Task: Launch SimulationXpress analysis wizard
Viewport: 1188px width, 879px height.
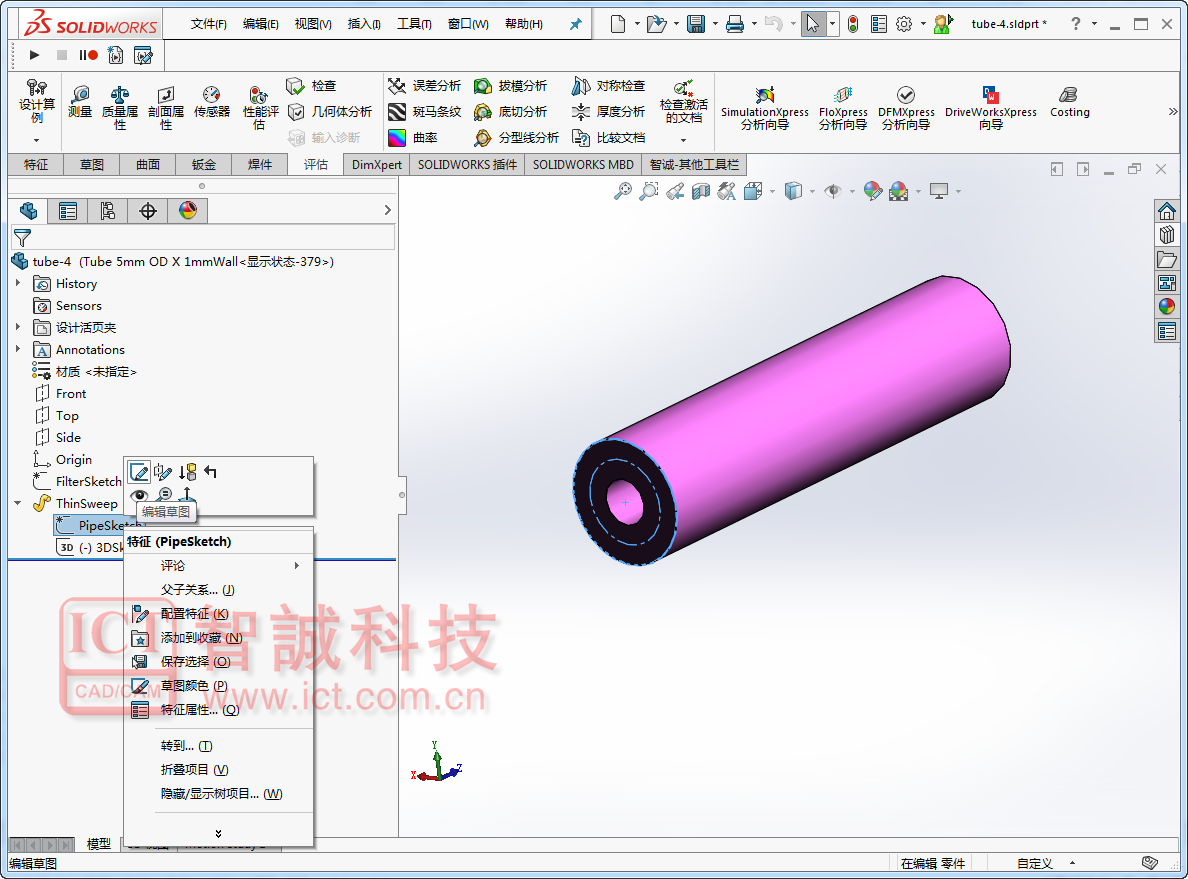Action: [764, 107]
